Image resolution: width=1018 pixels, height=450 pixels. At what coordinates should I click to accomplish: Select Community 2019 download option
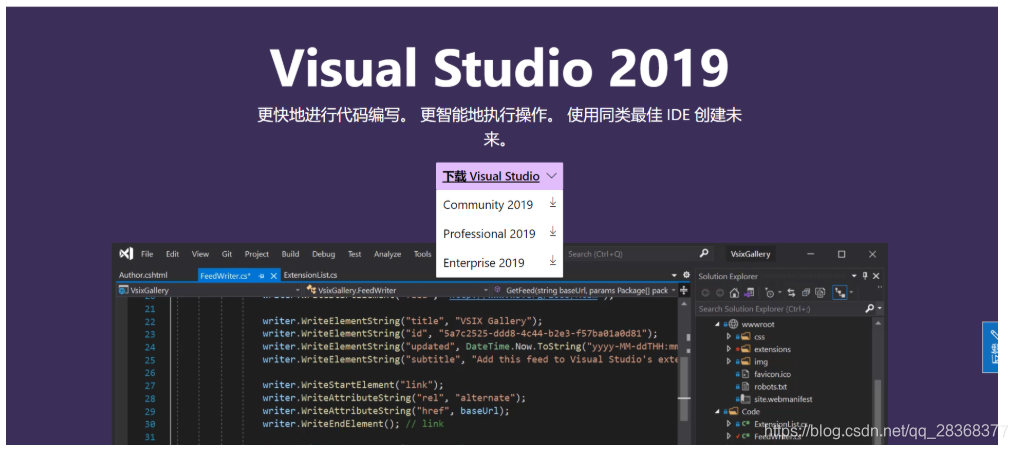(499, 205)
